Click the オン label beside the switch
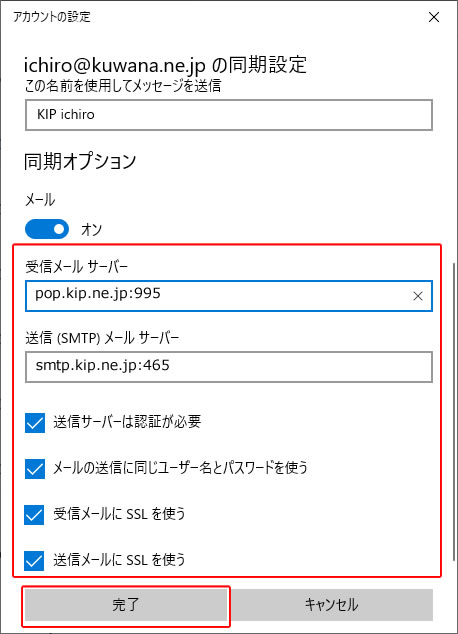Viewport: 458px width, 634px height. point(91,229)
